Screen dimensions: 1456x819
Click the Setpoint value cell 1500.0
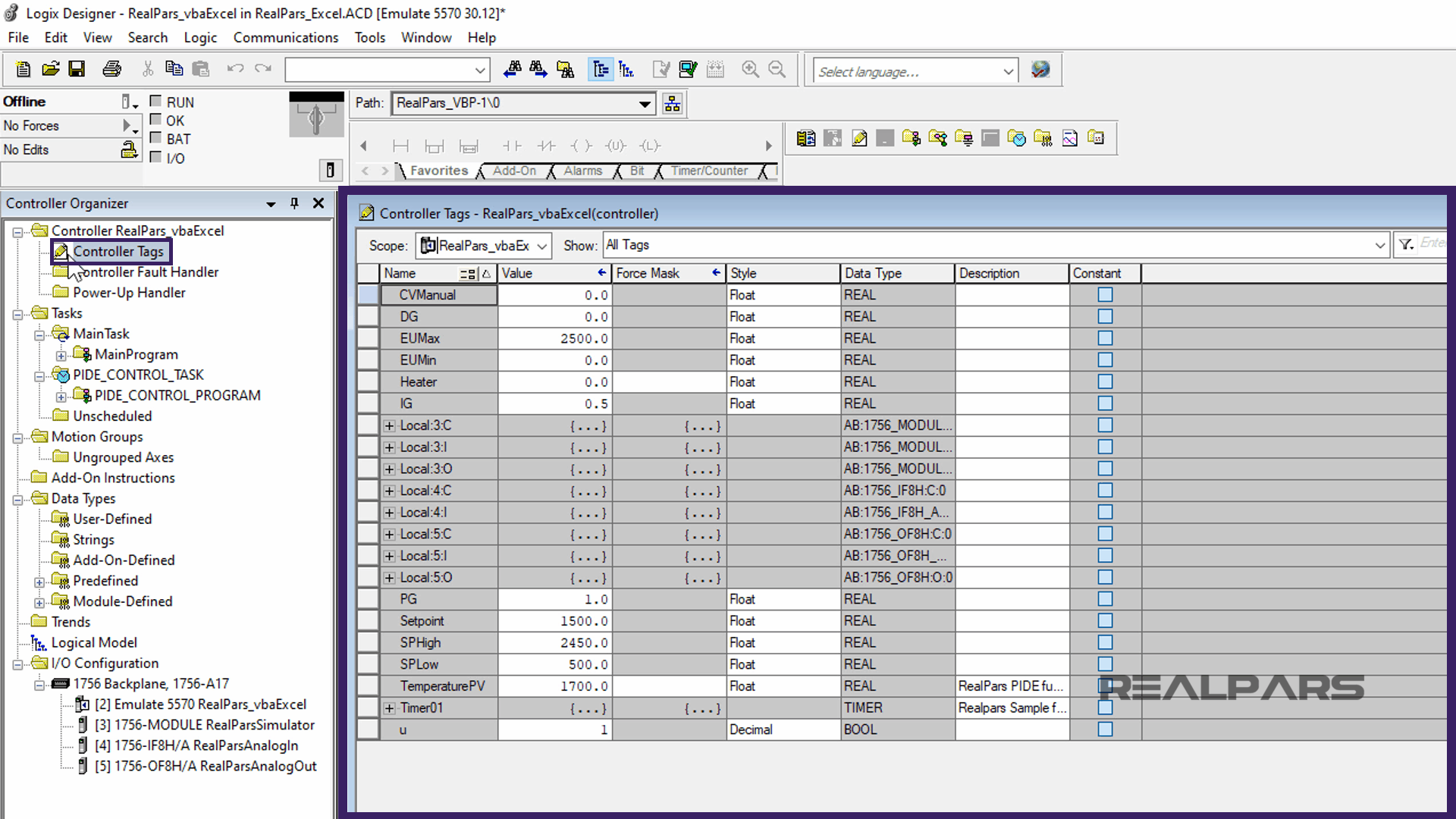point(554,621)
